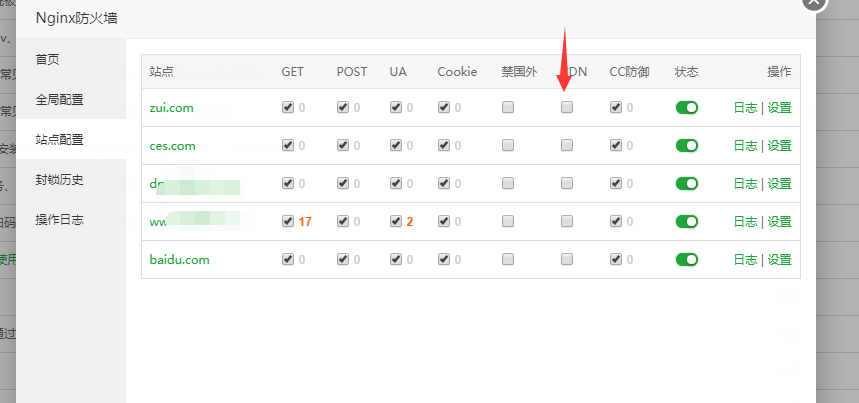Turn off status switch for ces.com
The width and height of the screenshot is (859, 403).
[686, 146]
